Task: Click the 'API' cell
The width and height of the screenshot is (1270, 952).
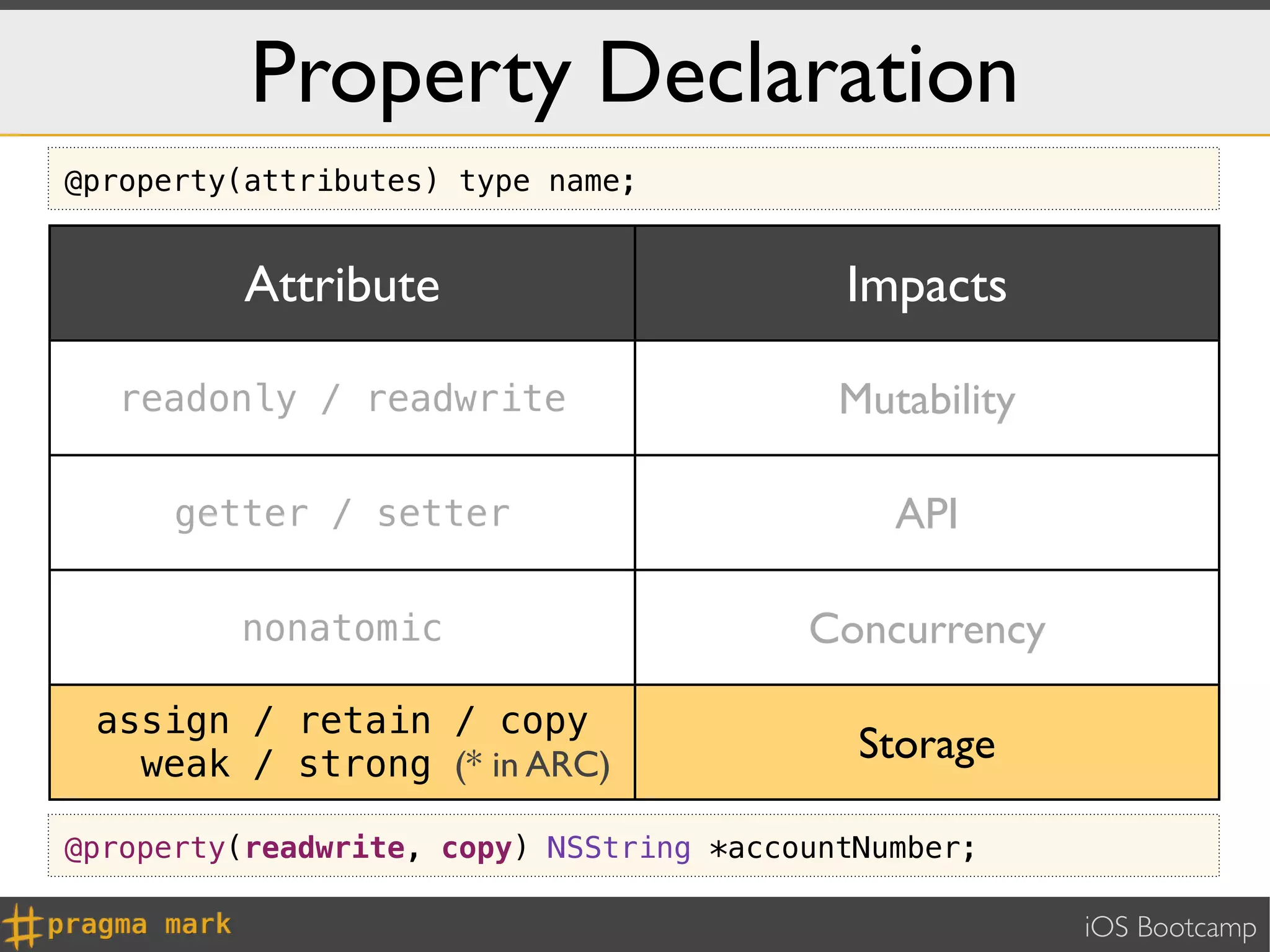Action: [x=927, y=513]
